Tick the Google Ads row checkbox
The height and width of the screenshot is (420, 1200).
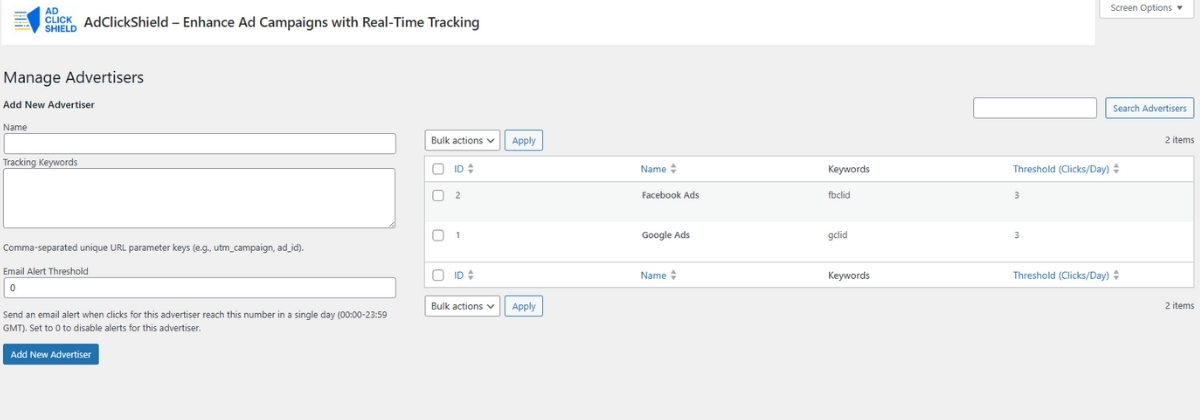coord(438,236)
